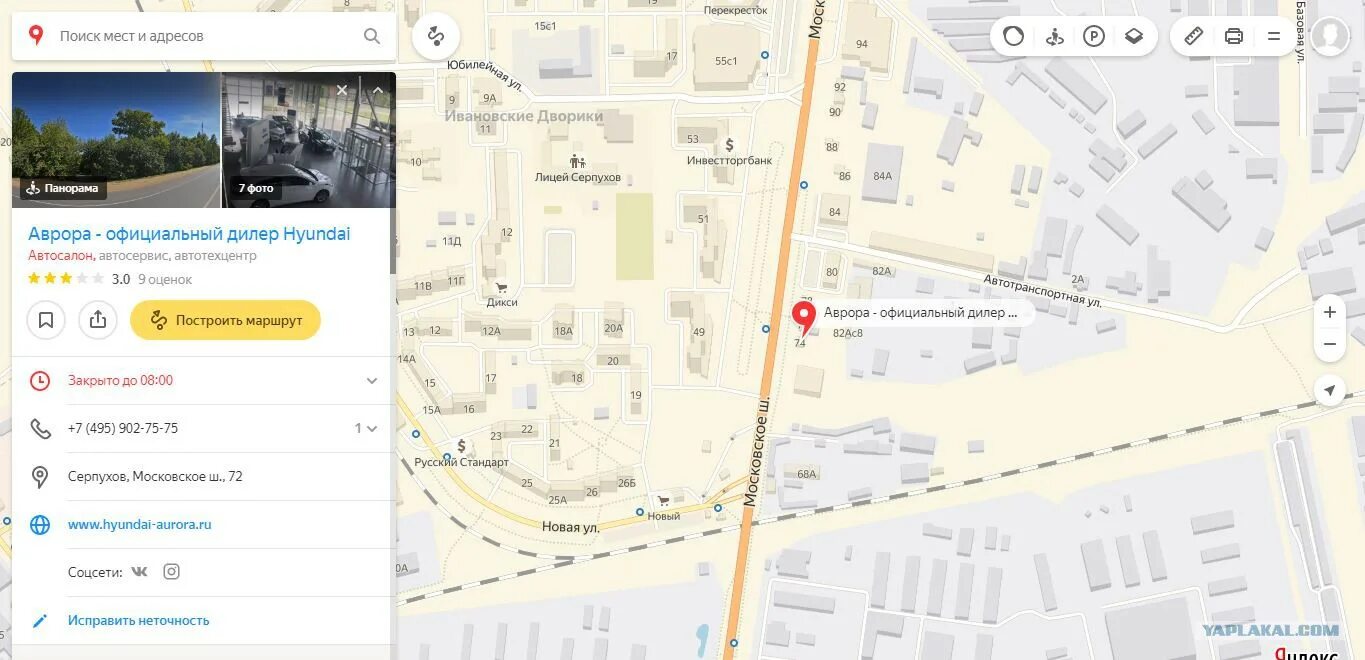
Task: Open the user profile avatar
Action: 1330,36
